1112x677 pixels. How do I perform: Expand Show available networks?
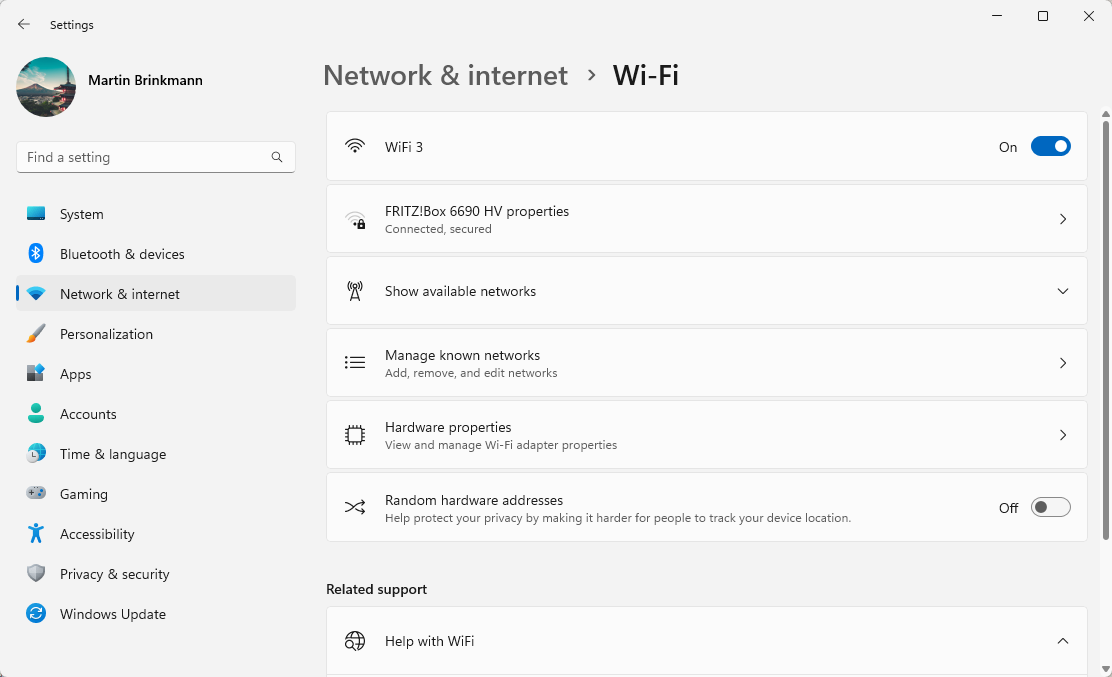pos(1062,291)
